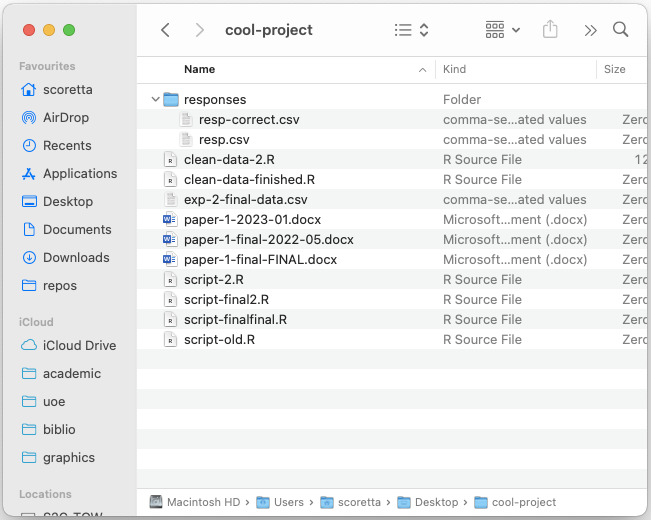
Task: Sort files by the Kind column
Action: 454,69
